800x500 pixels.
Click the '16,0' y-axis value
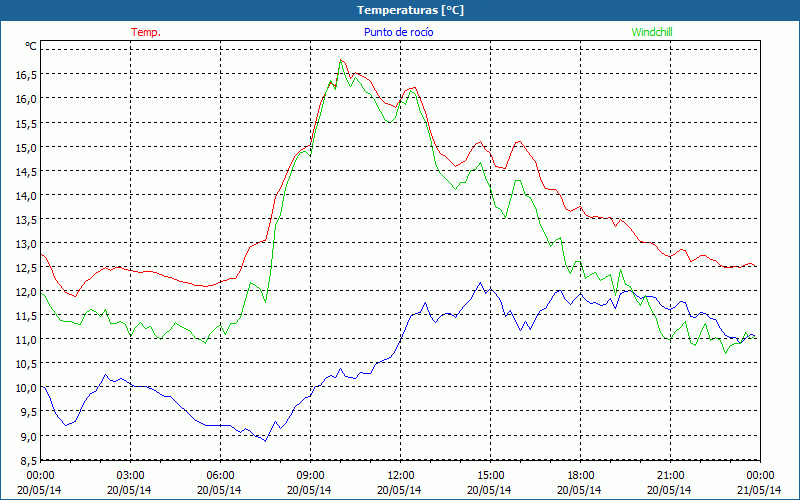(26, 98)
